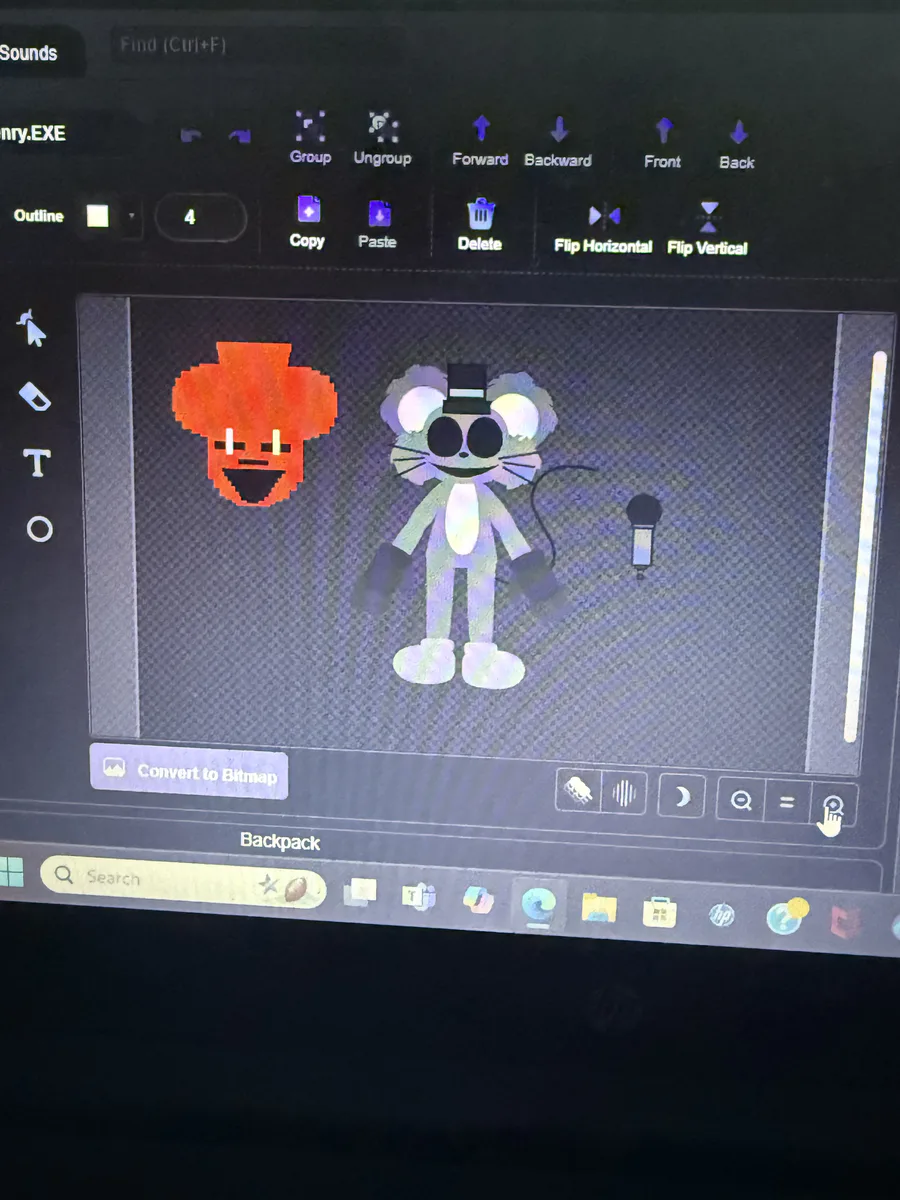Bring selection to Front

click(663, 144)
